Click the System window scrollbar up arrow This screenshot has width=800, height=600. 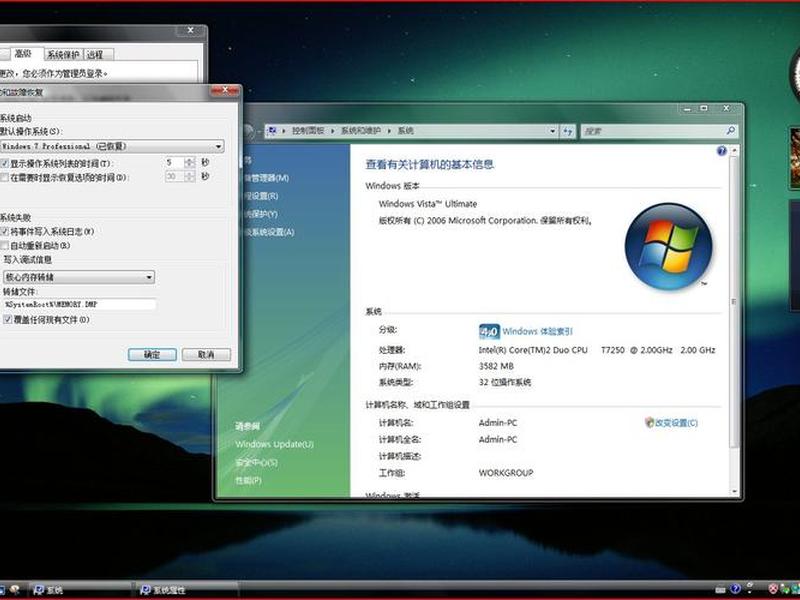(x=734, y=151)
